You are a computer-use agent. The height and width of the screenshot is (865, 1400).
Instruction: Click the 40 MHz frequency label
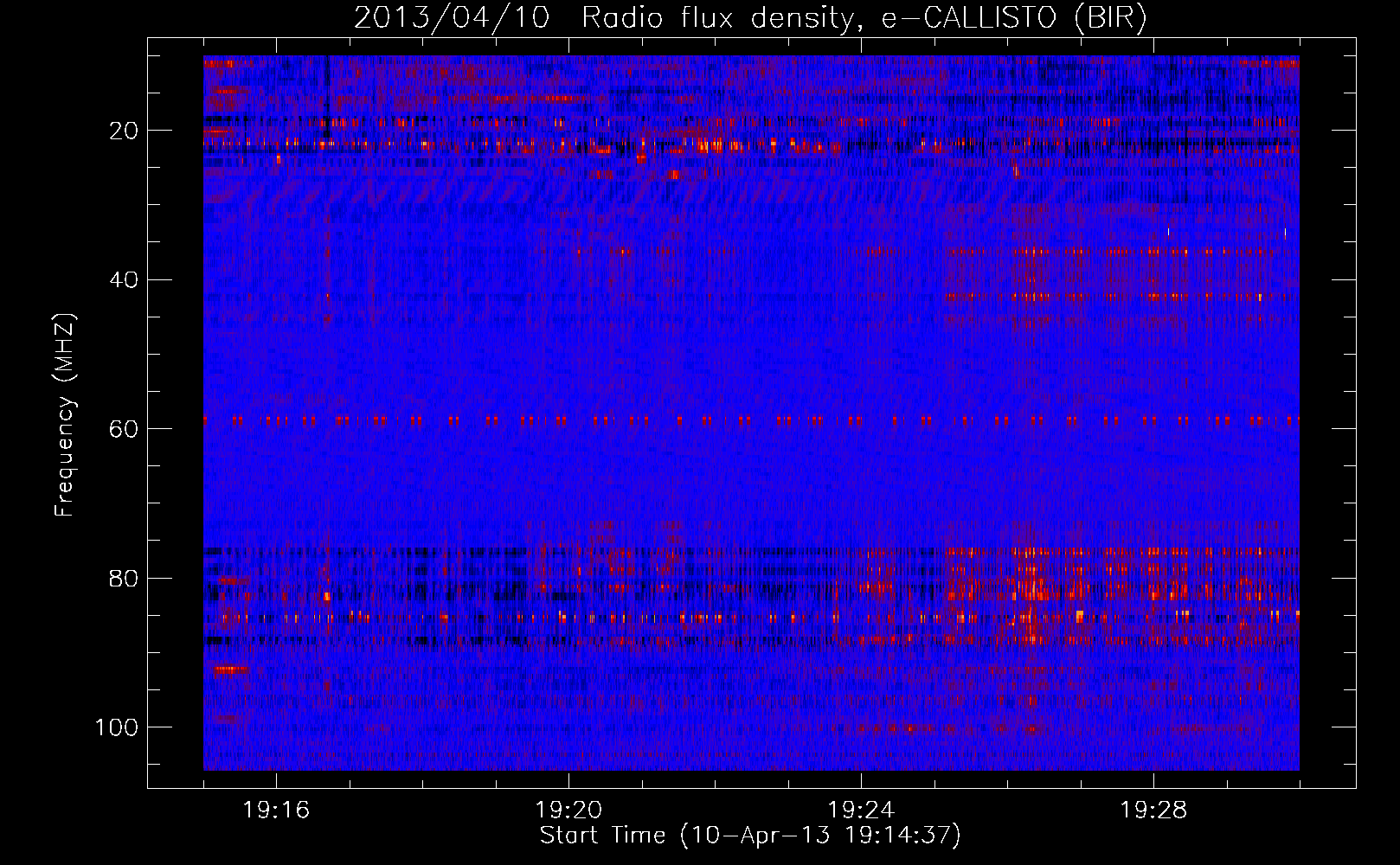(124, 280)
